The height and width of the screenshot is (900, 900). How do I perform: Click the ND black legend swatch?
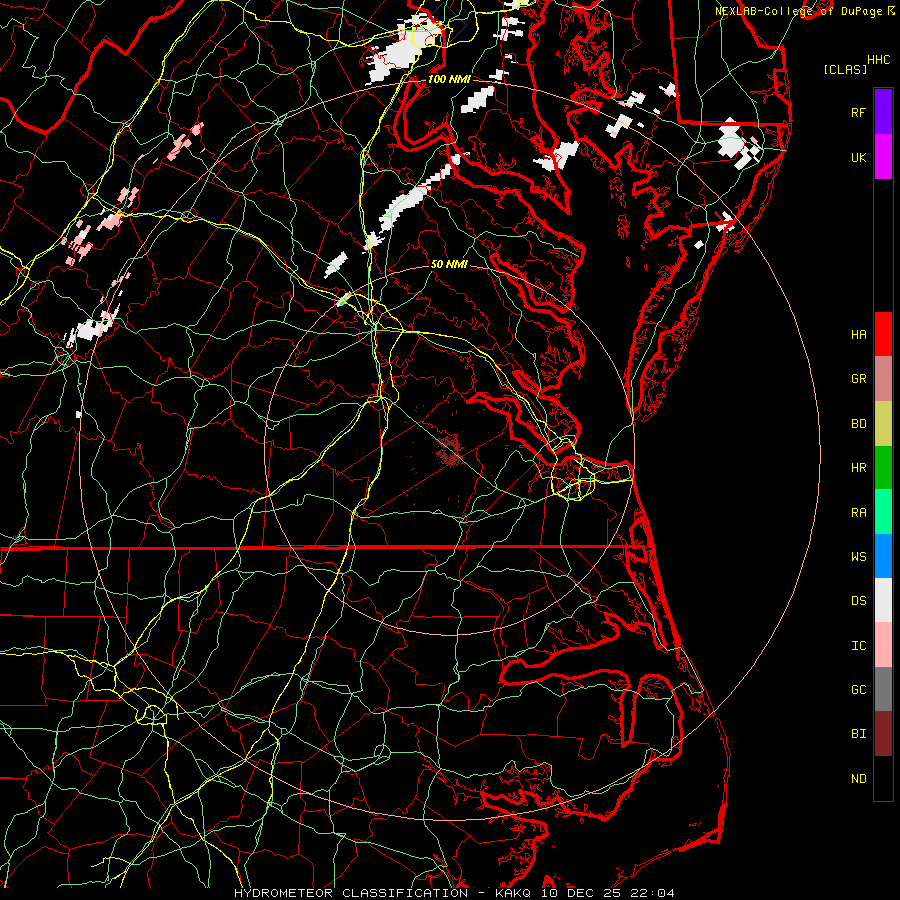point(883,778)
